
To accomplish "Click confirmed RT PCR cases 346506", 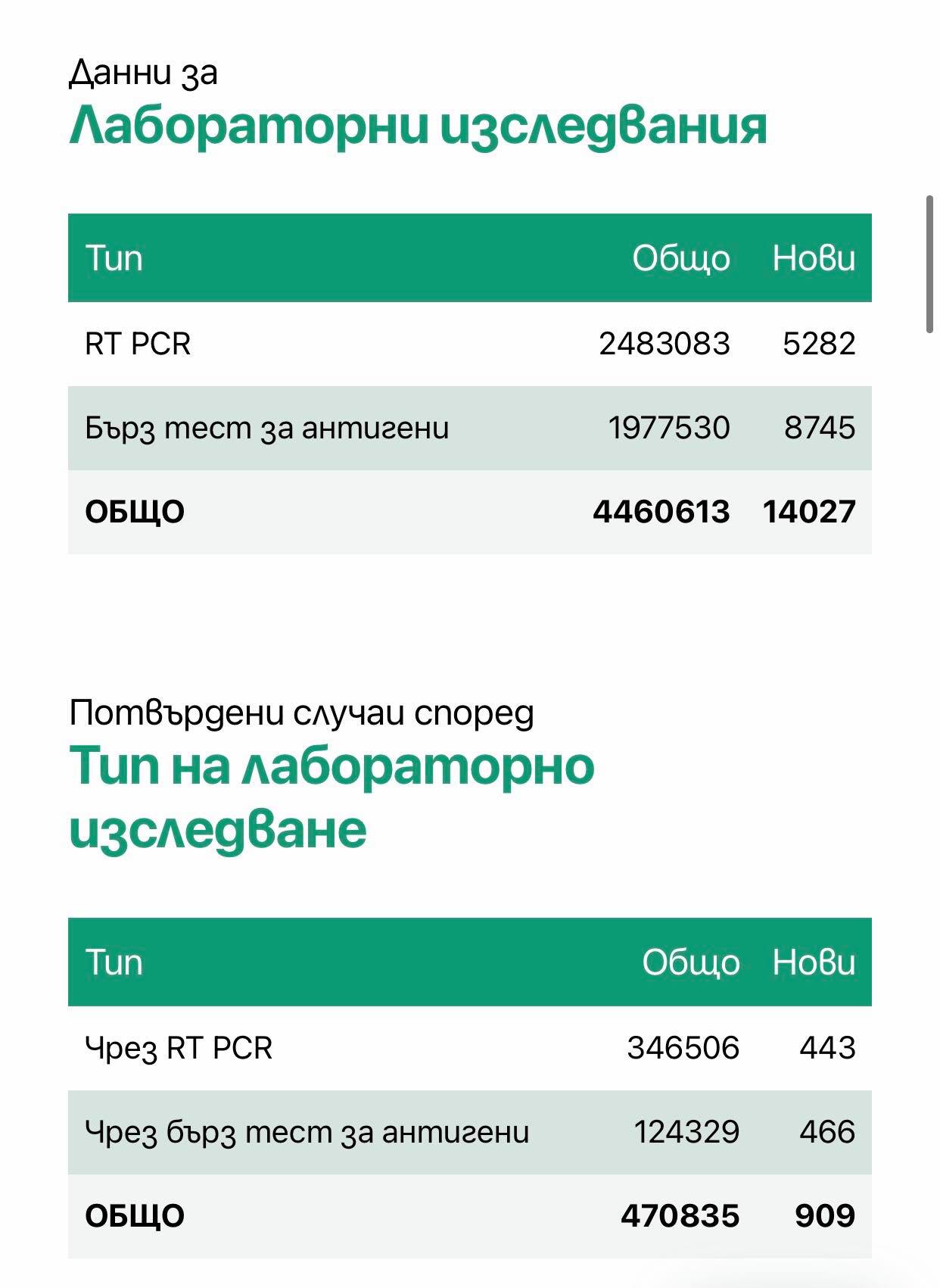I will click(683, 1048).
